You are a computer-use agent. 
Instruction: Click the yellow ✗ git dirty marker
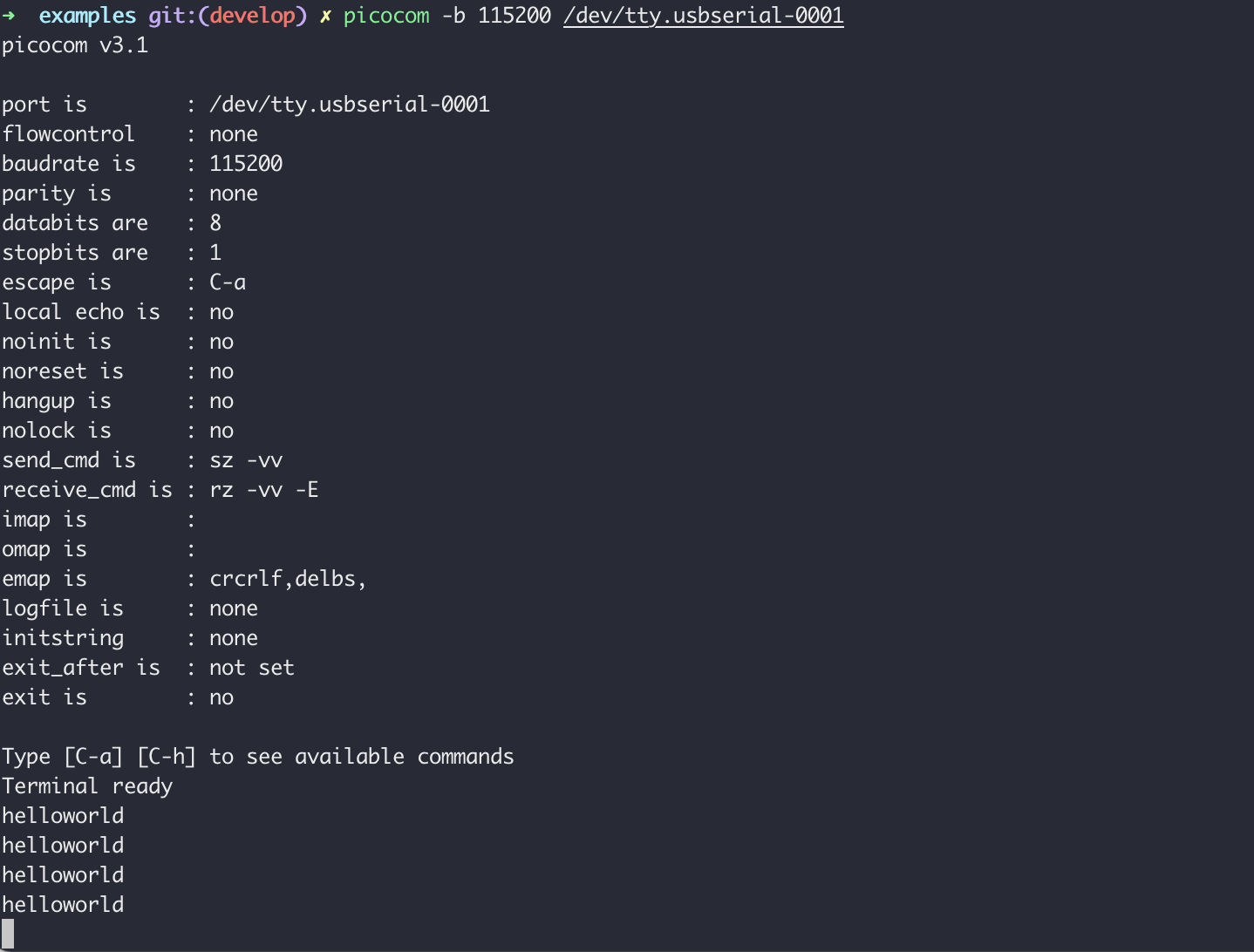(325, 17)
